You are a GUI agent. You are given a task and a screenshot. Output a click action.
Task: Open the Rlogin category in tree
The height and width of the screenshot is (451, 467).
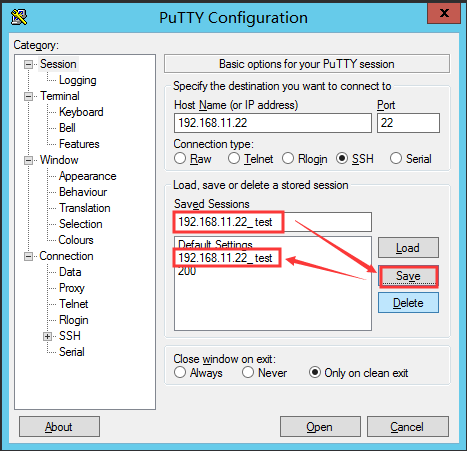pyautogui.click(x=74, y=320)
